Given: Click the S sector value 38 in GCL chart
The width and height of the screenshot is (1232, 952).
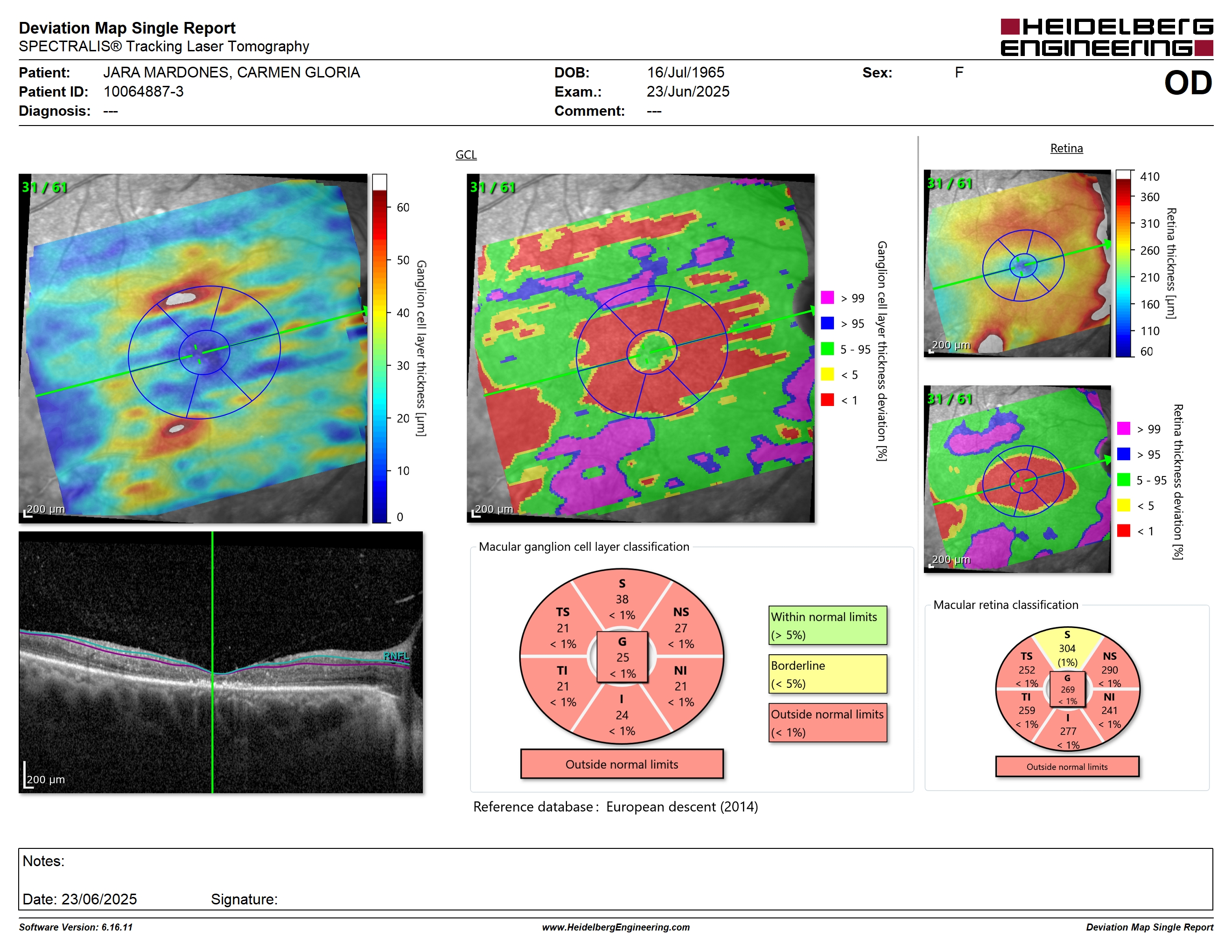Looking at the screenshot, I should coord(622,599).
